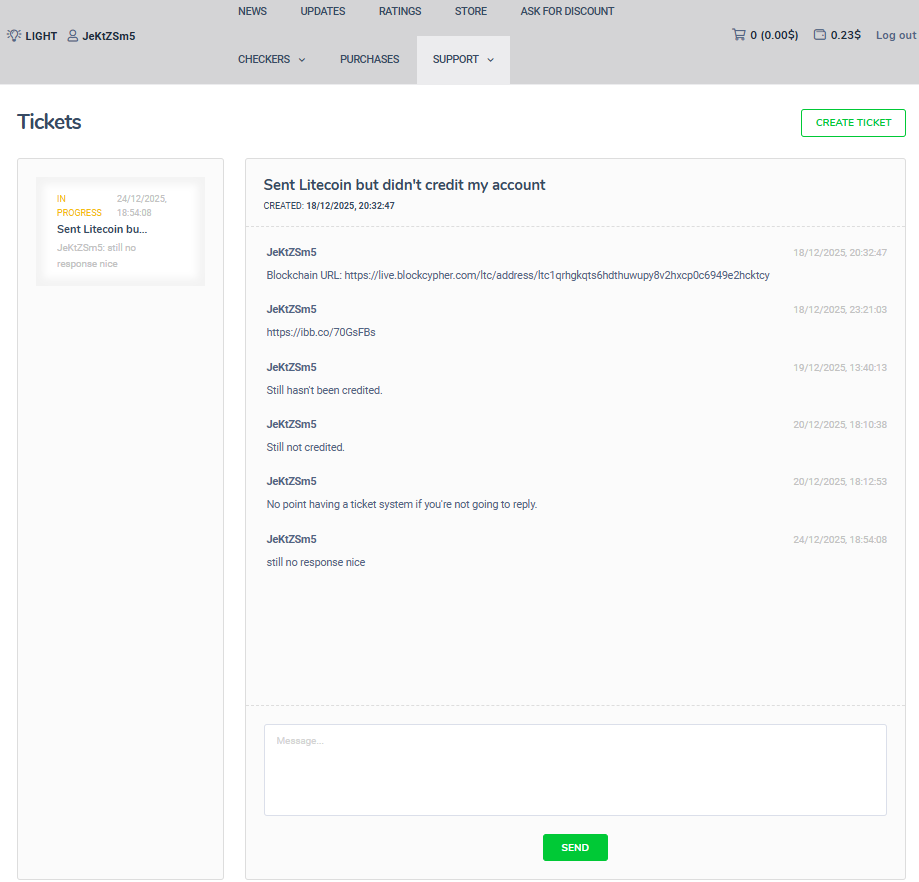
Task: Click the 0.23$ account balance
Action: pyautogui.click(x=845, y=35)
